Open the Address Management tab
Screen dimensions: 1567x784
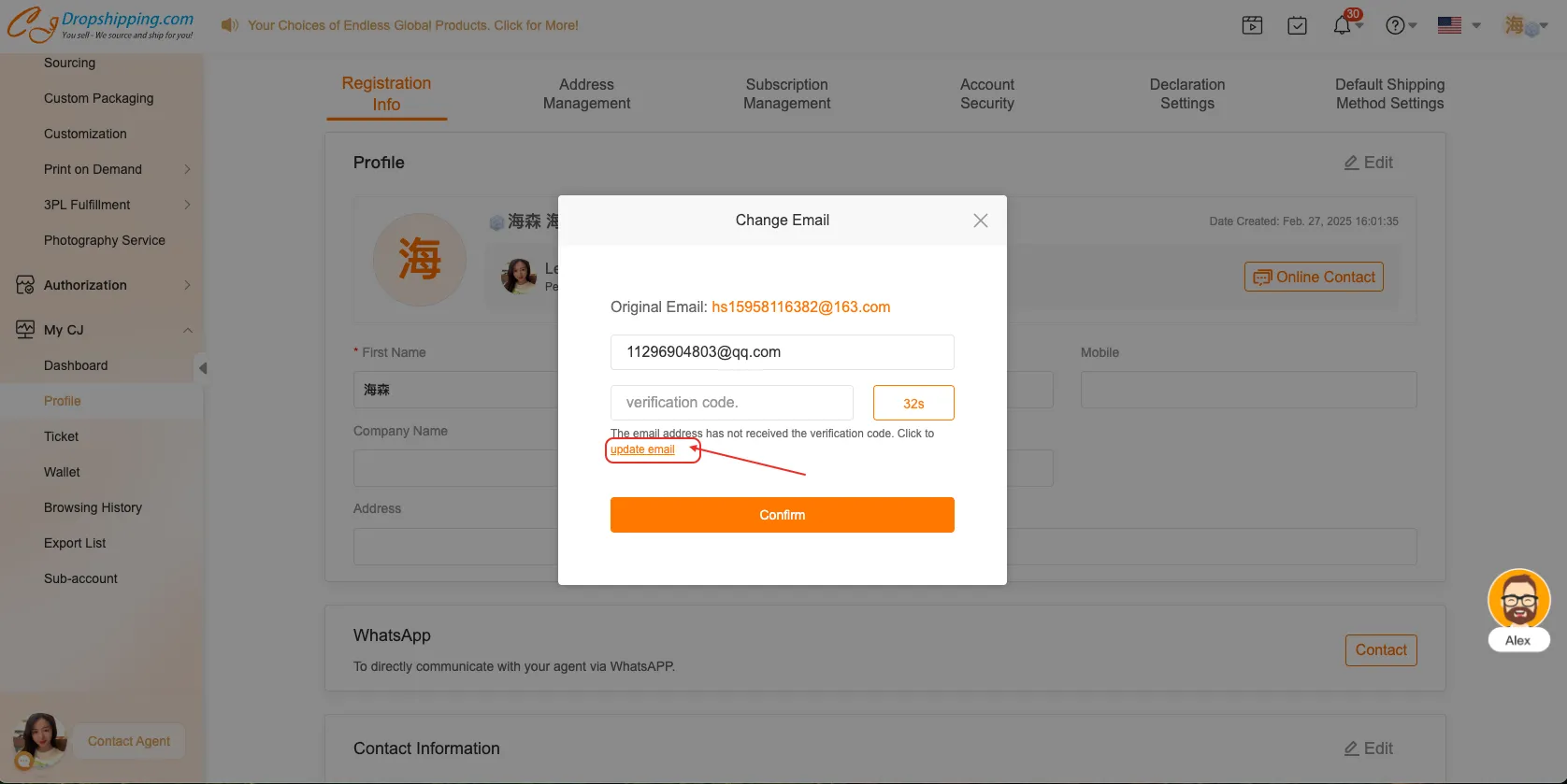(x=586, y=93)
